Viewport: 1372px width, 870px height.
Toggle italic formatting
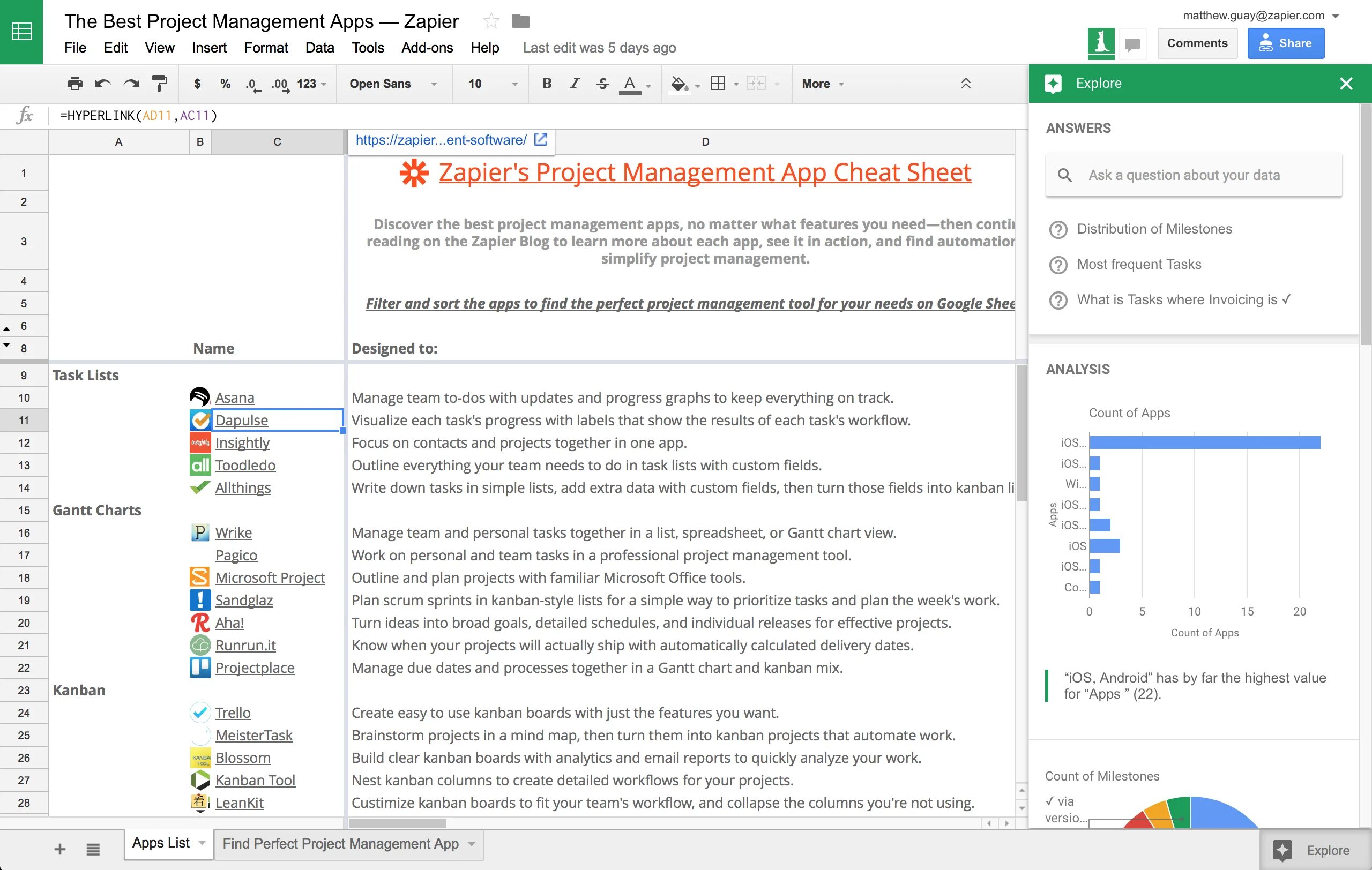click(x=575, y=84)
